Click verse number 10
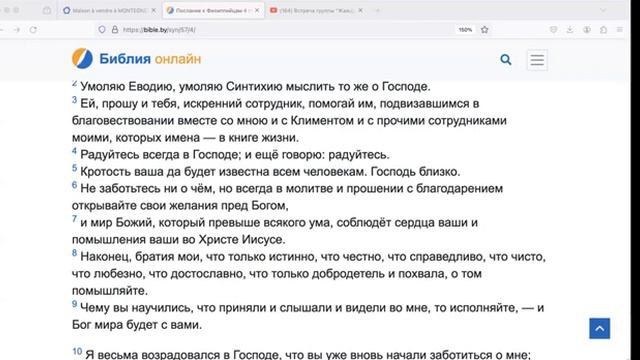This screenshot has width=640, height=360. click(x=77, y=351)
